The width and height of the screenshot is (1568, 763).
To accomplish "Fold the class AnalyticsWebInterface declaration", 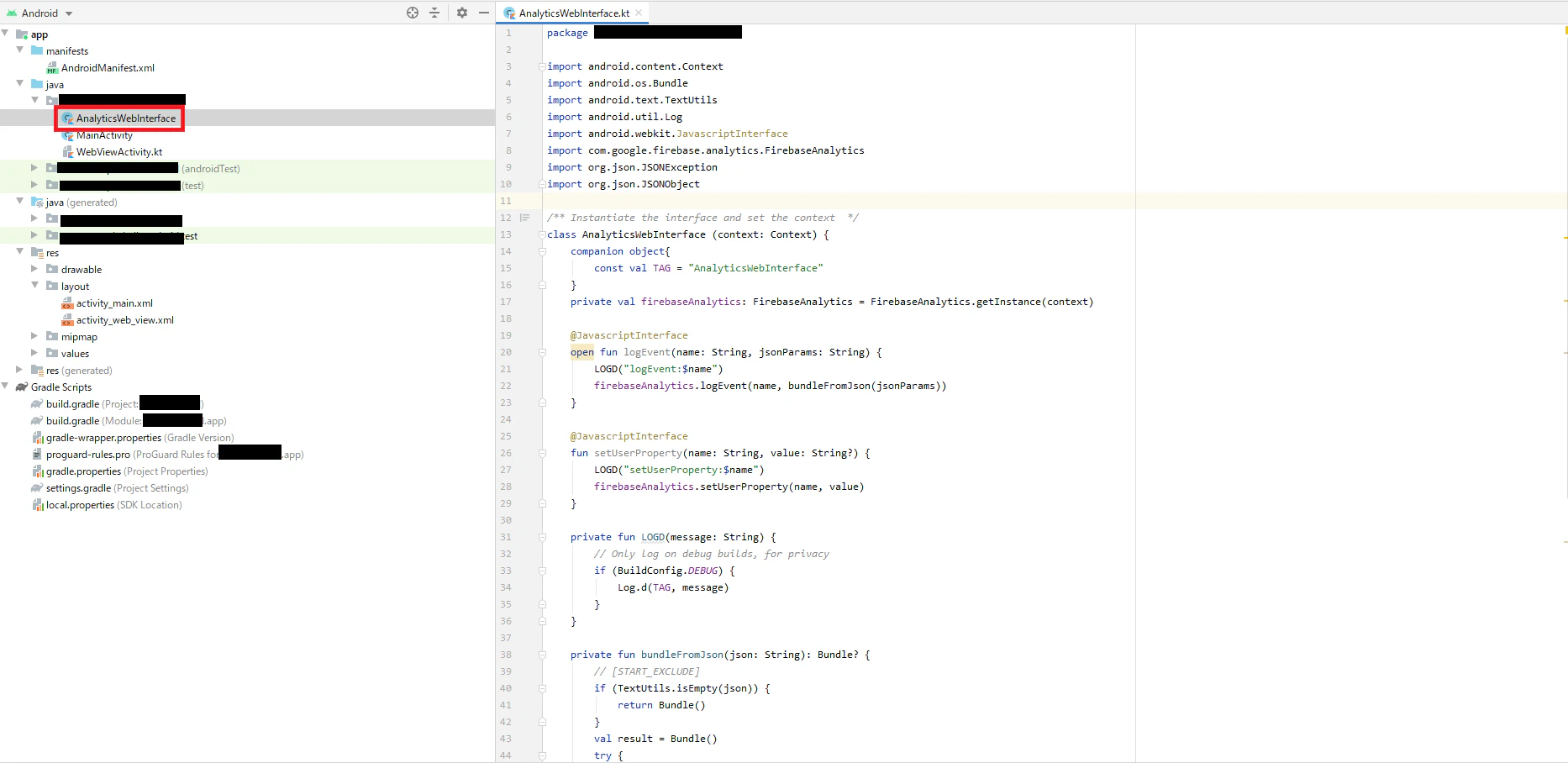I will 542,234.
